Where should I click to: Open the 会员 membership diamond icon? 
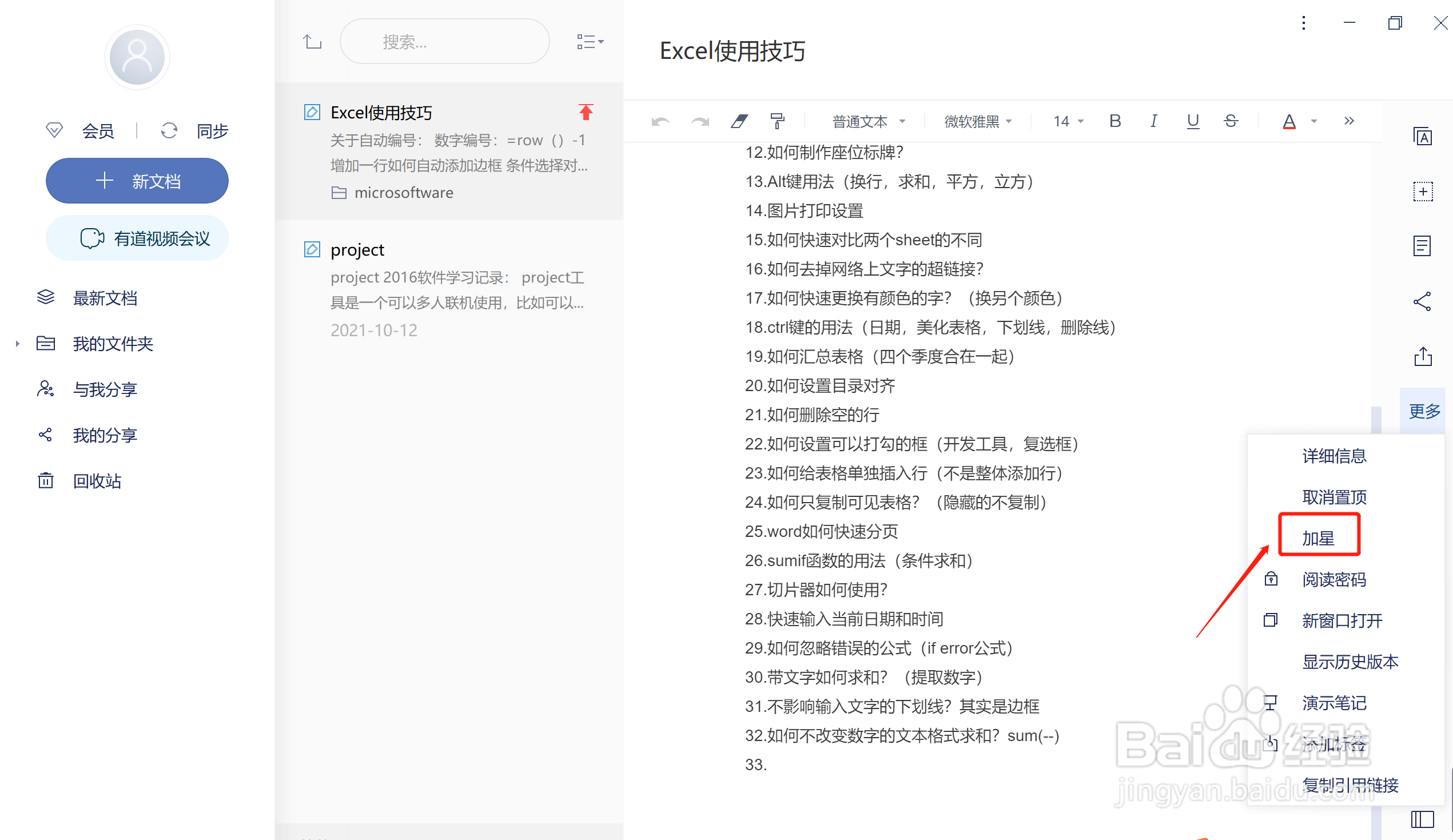click(x=54, y=130)
